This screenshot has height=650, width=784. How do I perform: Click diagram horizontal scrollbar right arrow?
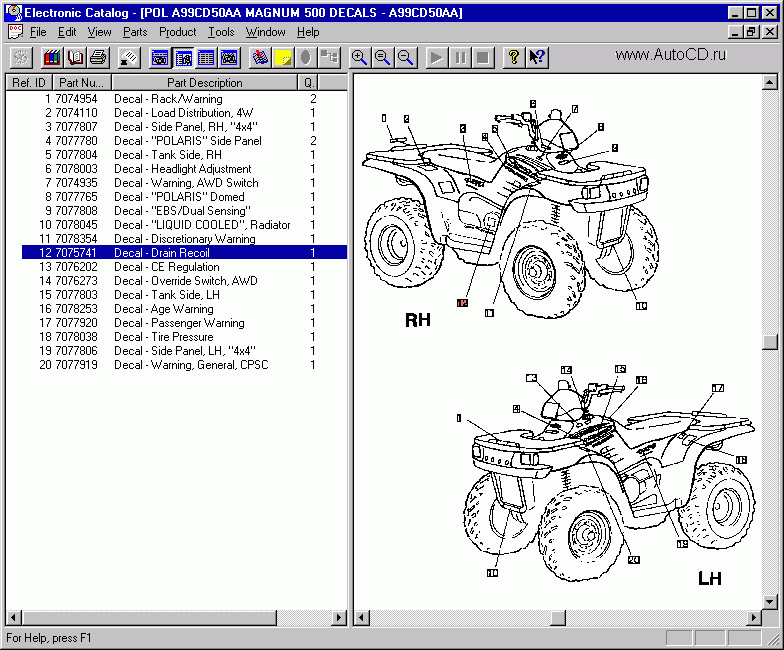[x=754, y=618]
